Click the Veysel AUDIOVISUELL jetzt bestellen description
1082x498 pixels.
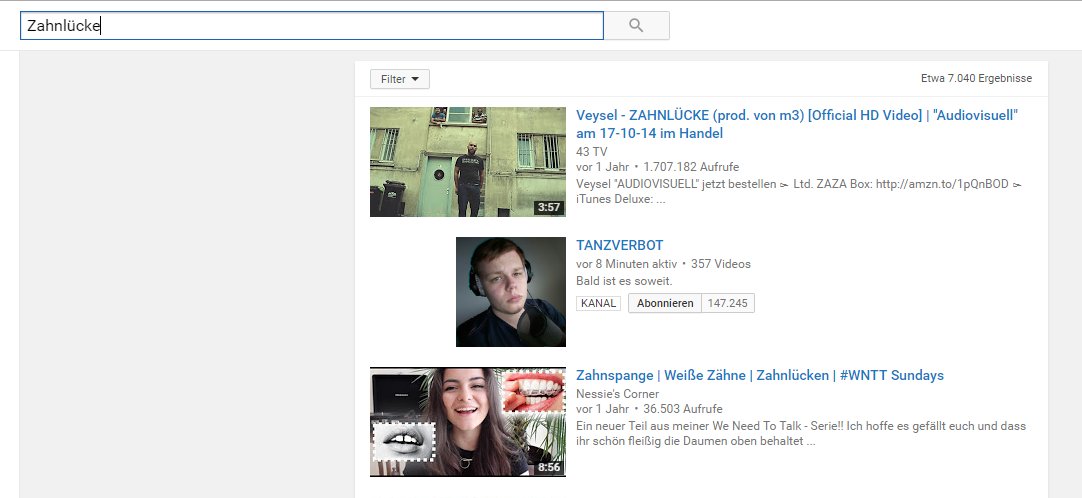799,192
